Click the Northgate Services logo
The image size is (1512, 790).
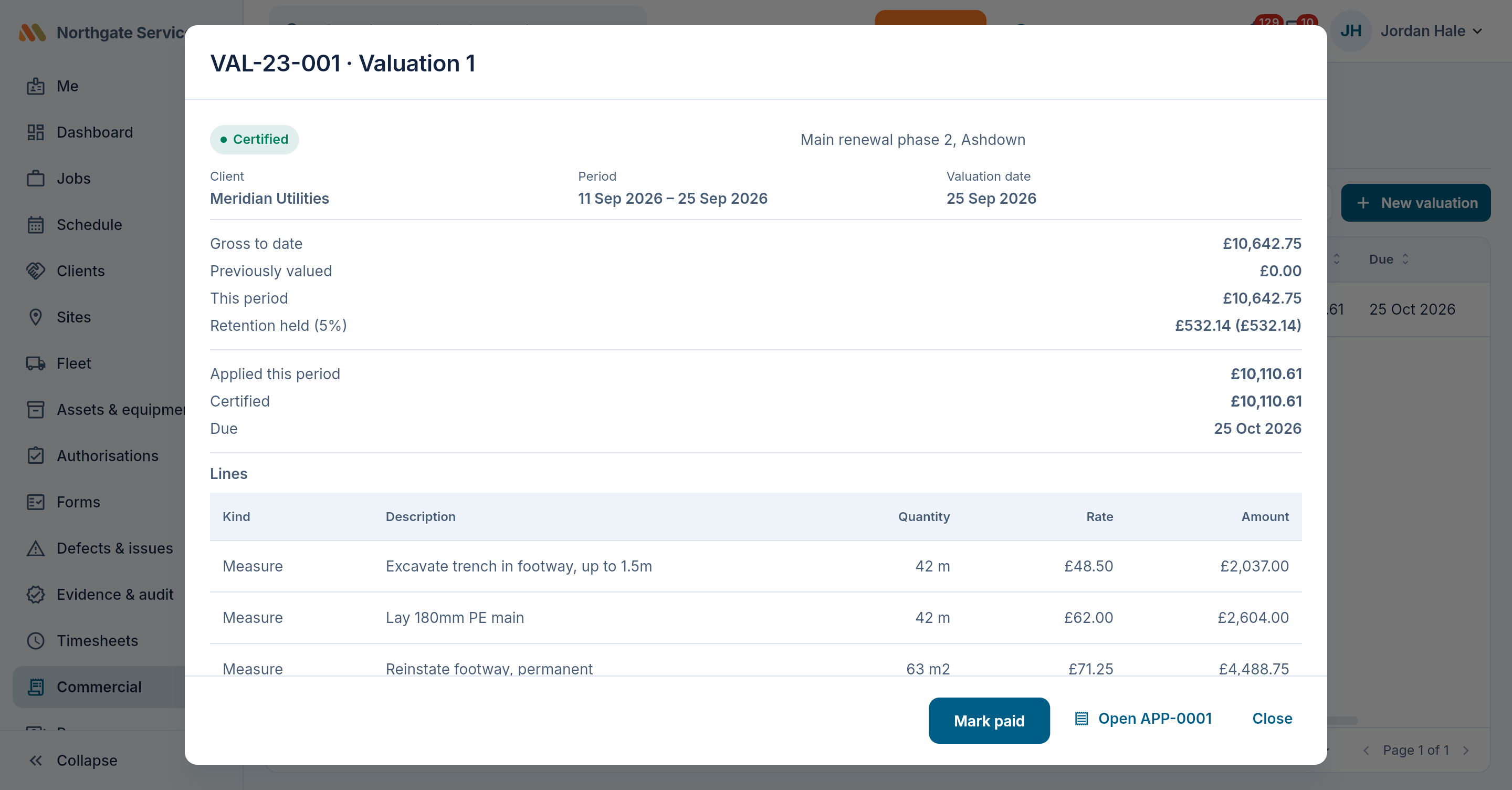coord(32,33)
